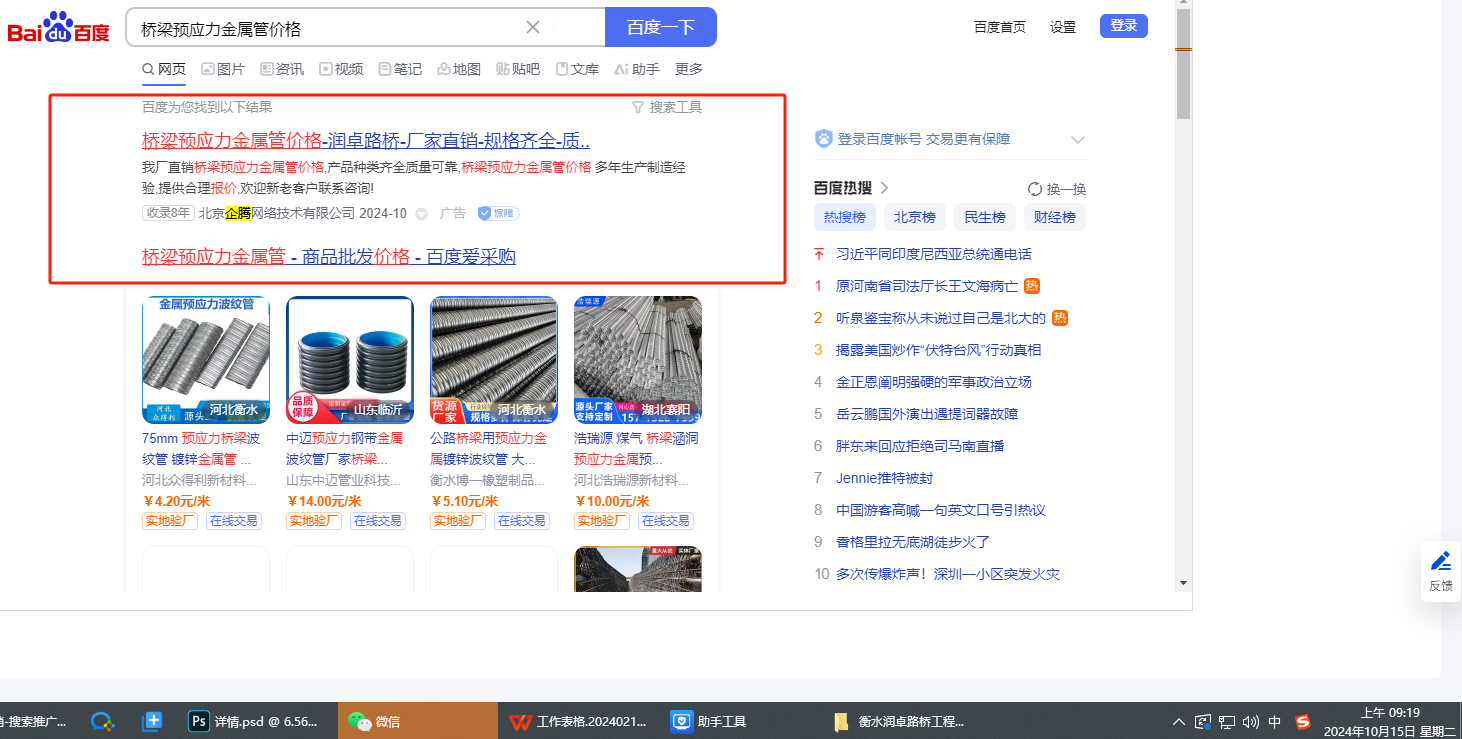
Task: Click the 保障 shield badge
Action: 498,213
